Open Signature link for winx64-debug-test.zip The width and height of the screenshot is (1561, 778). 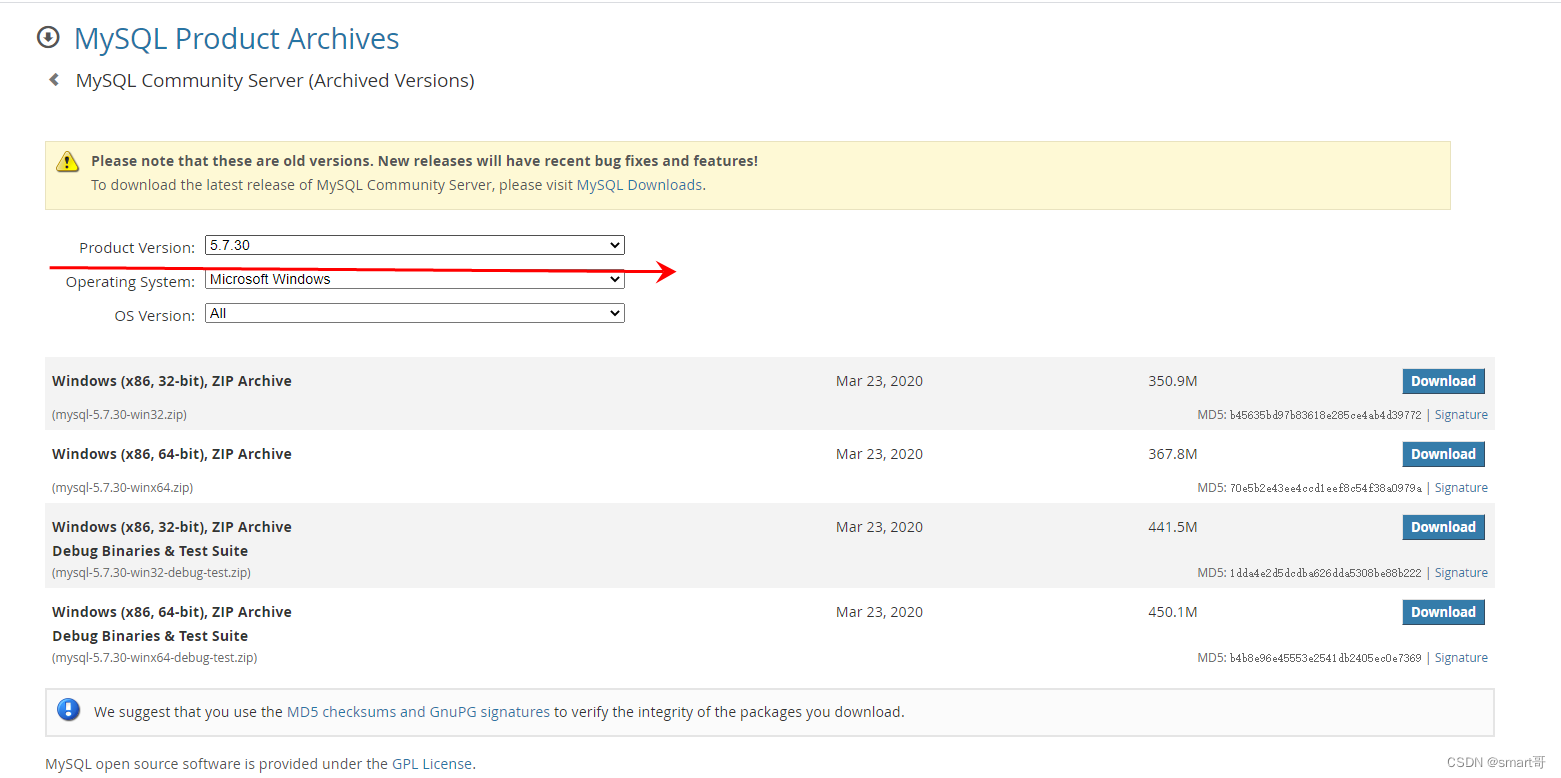1461,658
